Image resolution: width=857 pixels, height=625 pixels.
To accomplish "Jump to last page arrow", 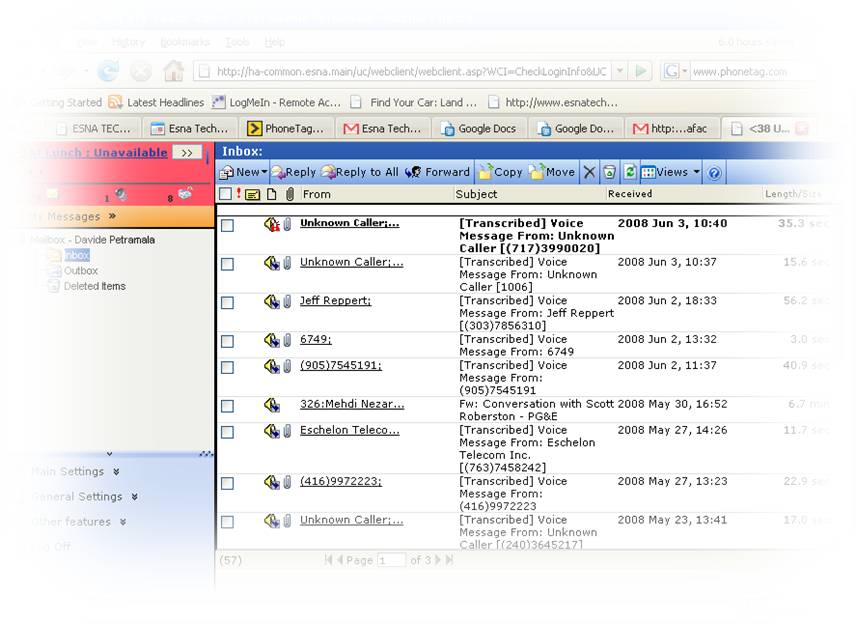I will 449,560.
